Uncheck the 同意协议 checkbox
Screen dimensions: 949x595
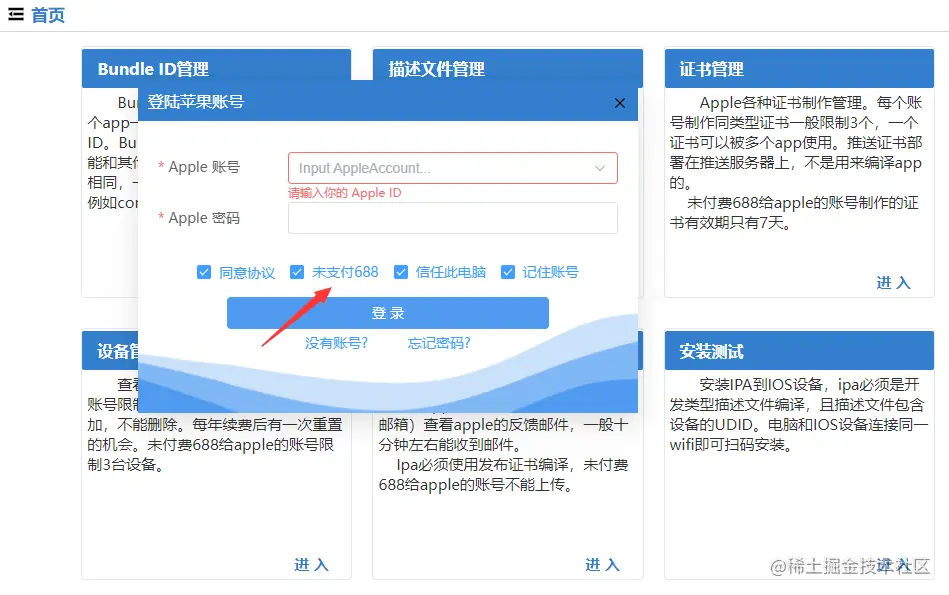(x=204, y=272)
